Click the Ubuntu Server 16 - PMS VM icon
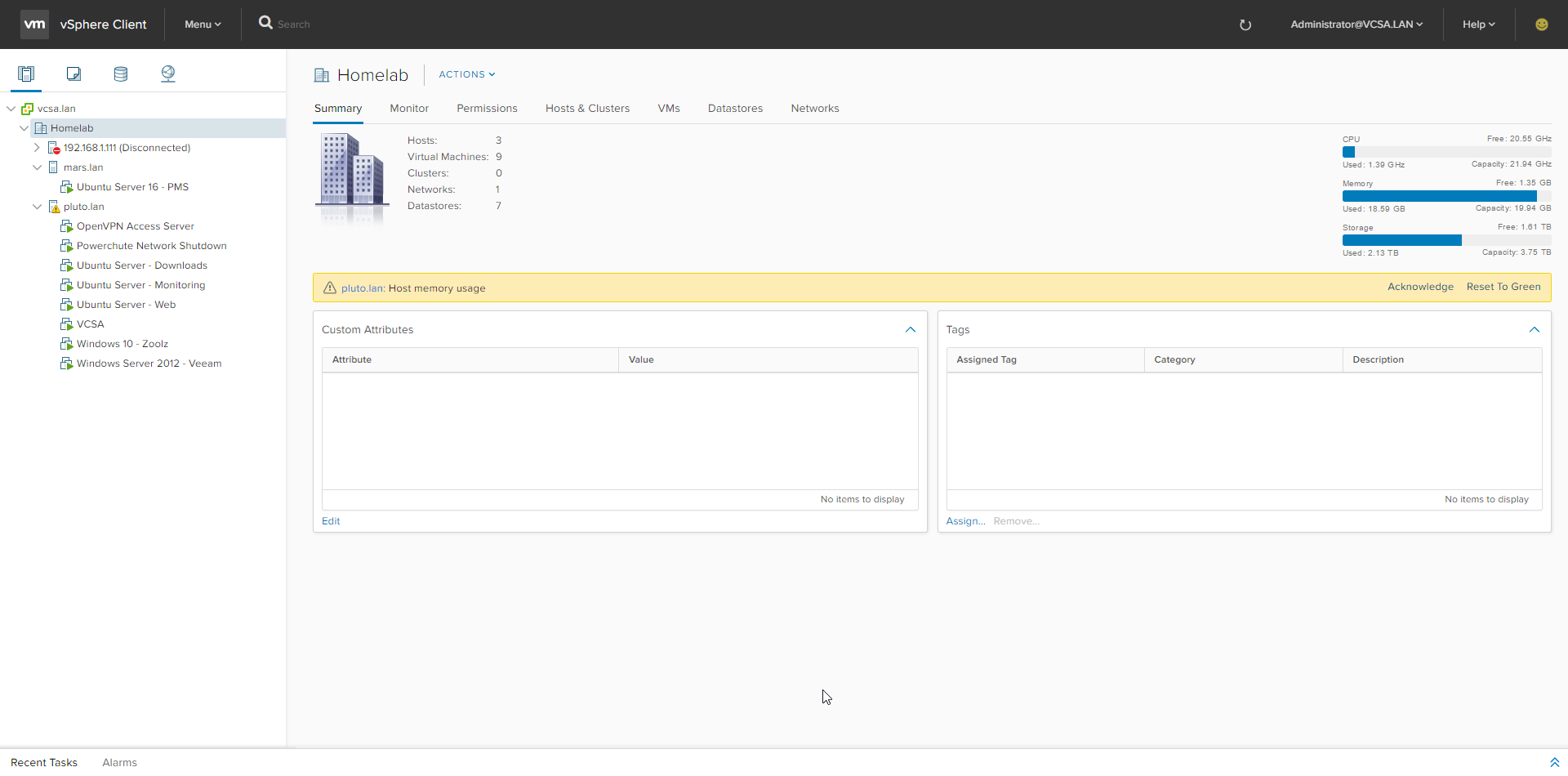 tap(67, 187)
